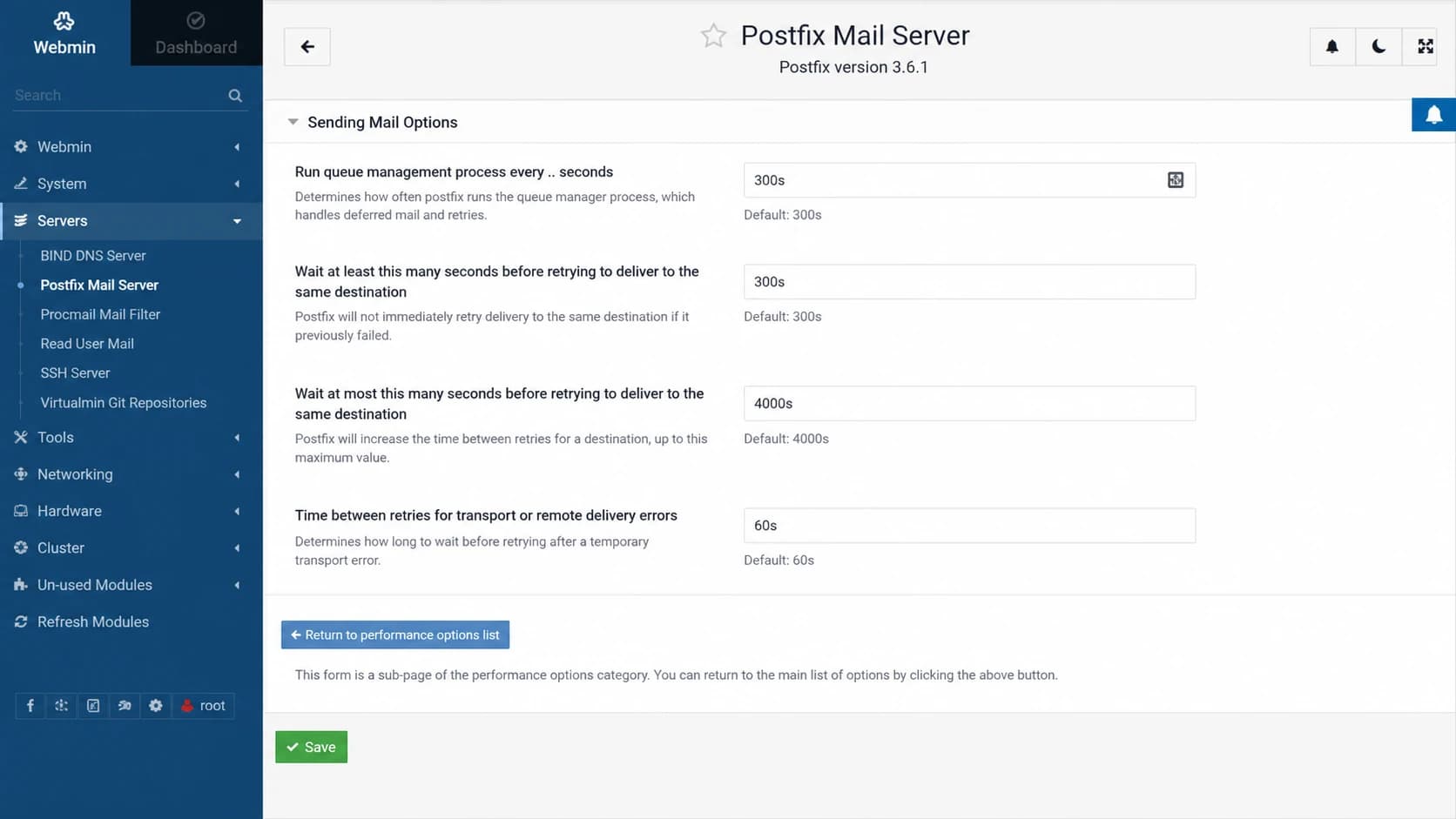The image size is (1456, 819).
Task: Open Postfix Mail Server module link
Action: (99, 285)
